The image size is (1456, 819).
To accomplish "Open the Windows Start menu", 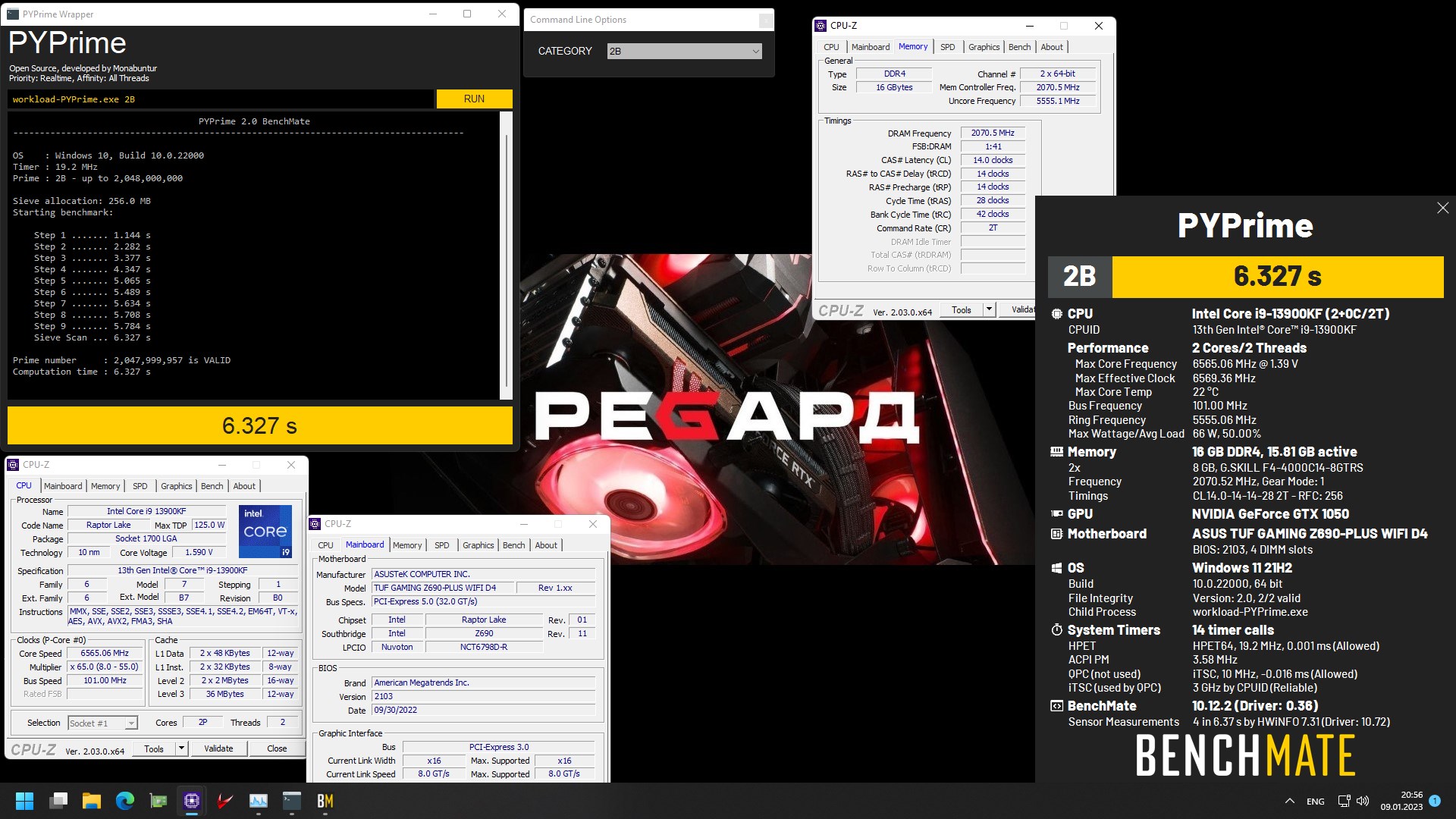I will click(24, 801).
